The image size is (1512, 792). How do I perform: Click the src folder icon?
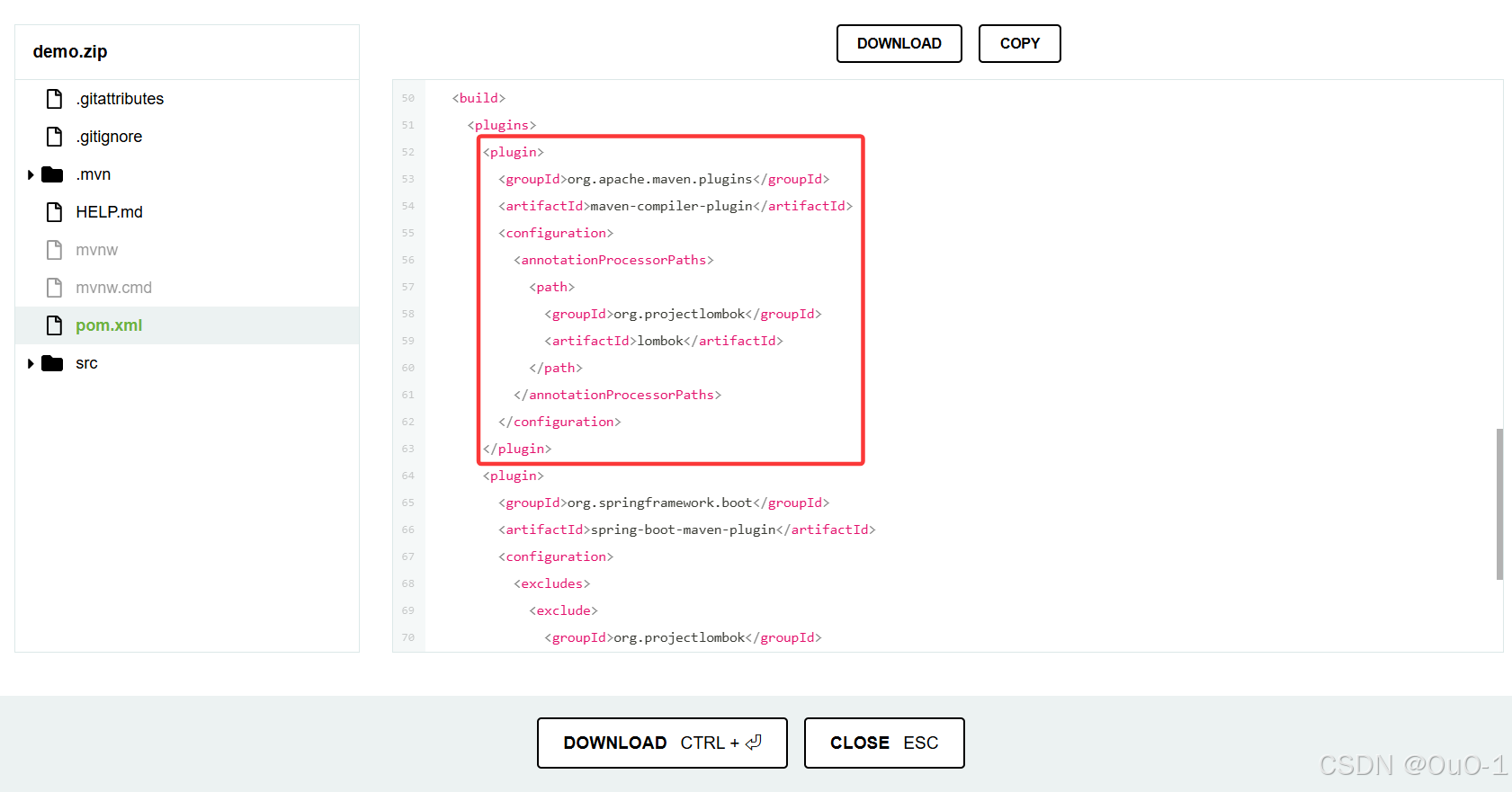click(x=52, y=363)
